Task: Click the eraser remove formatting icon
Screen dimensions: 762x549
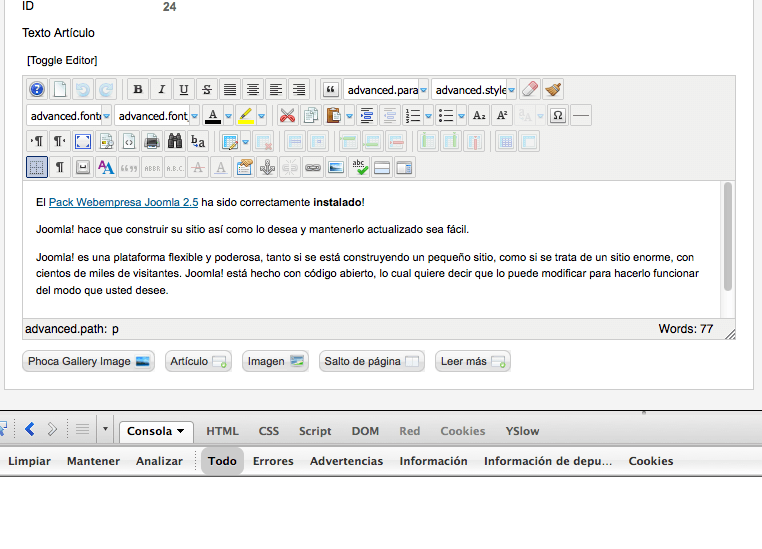Action: [x=530, y=89]
